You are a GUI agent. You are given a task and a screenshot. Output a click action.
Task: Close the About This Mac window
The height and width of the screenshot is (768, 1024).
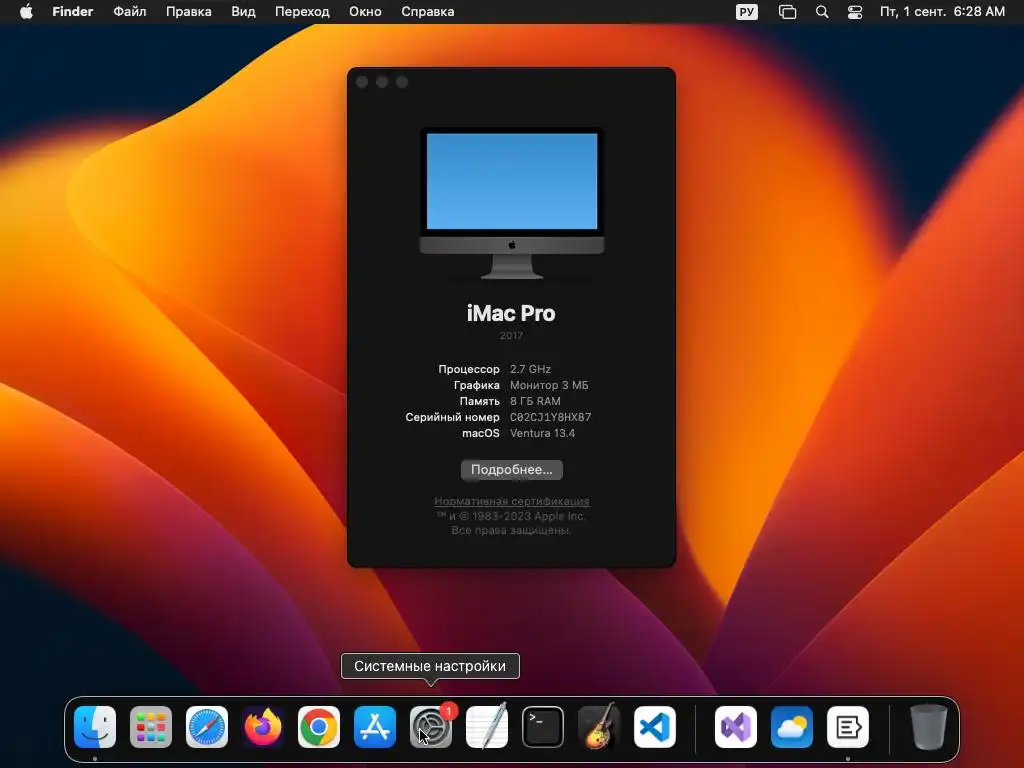[362, 82]
